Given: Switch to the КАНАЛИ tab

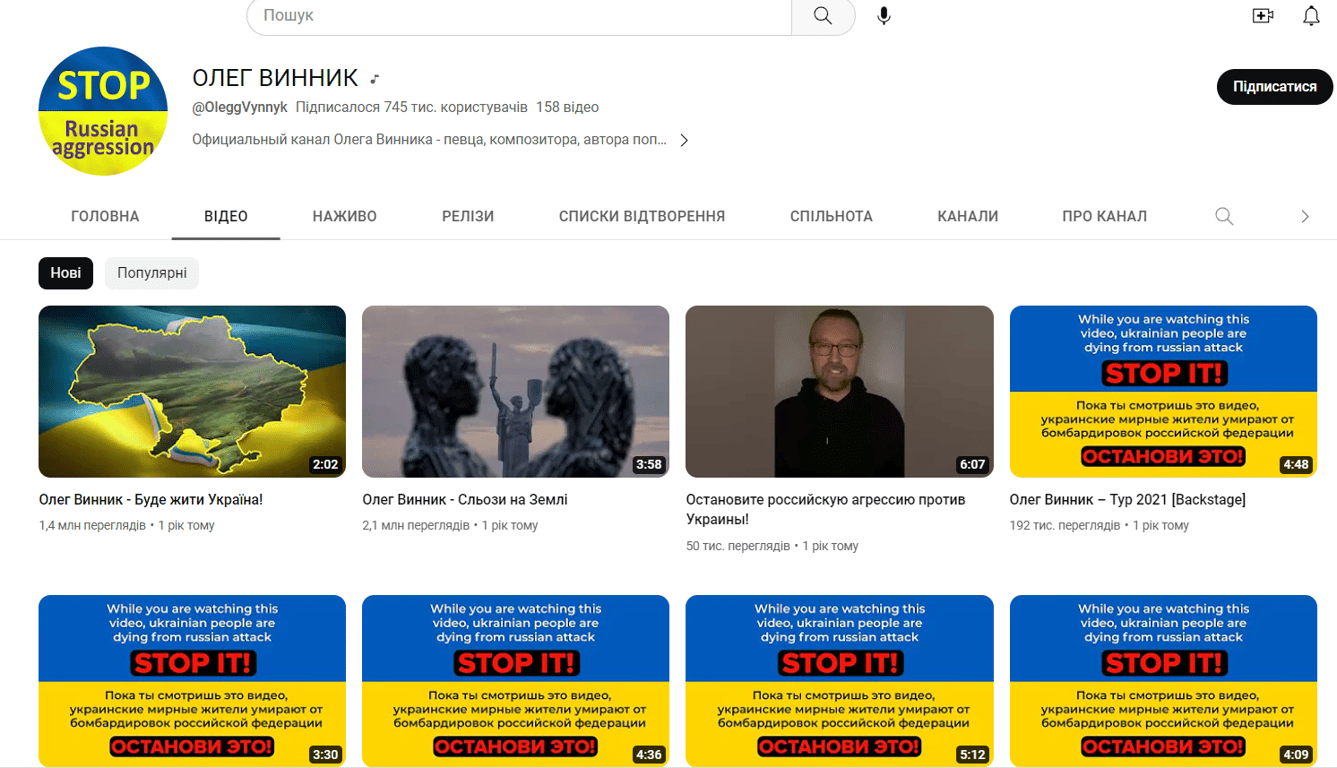Looking at the screenshot, I should click(x=968, y=216).
